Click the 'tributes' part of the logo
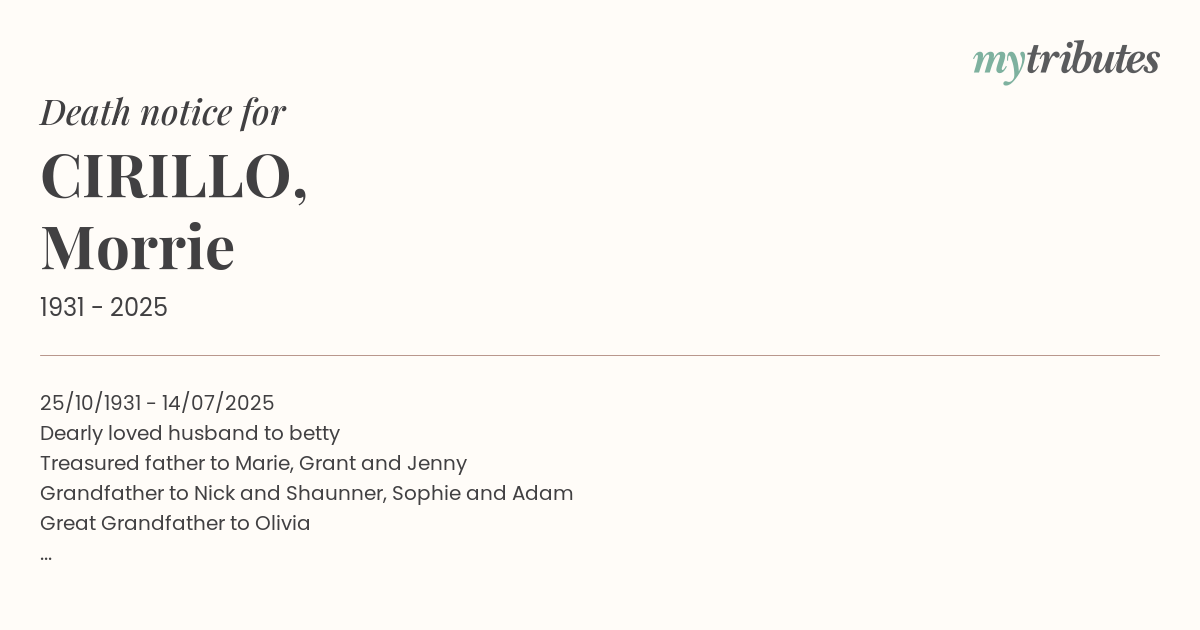1200x630 pixels. (1092, 59)
